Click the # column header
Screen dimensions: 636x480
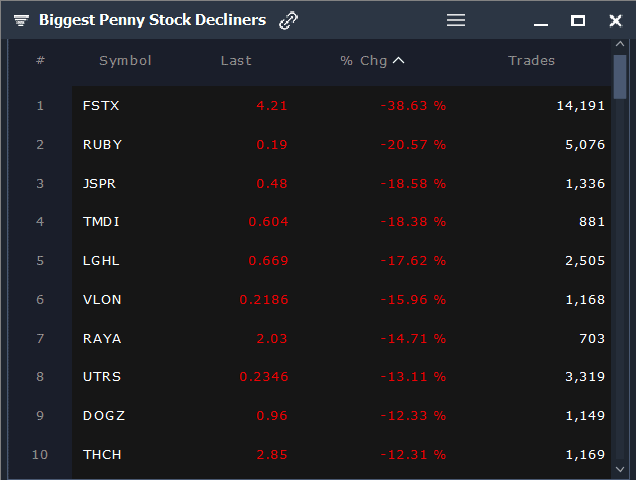pos(40,61)
